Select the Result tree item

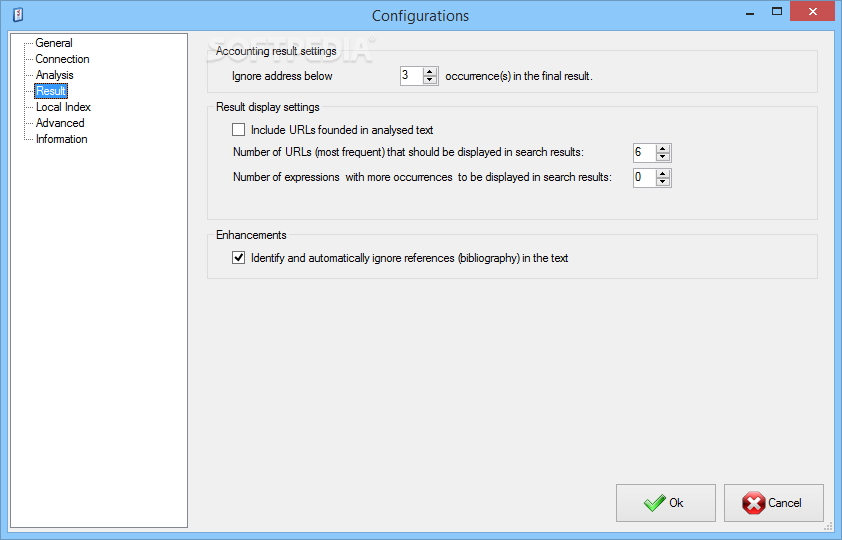[x=51, y=91]
